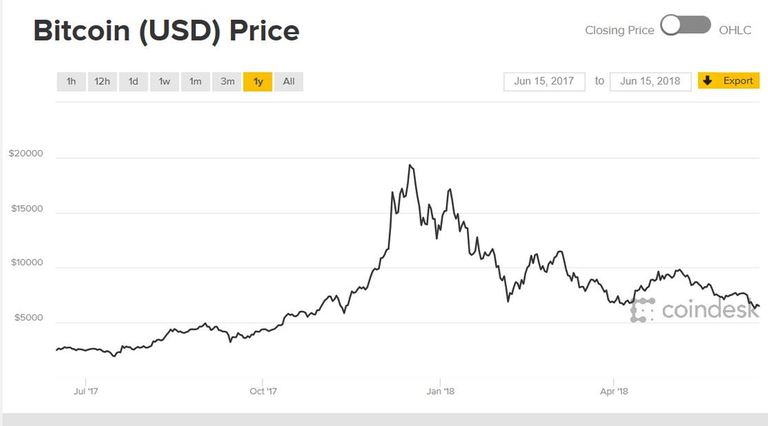Click the Oct '17 axis label
The width and height of the screenshot is (768, 426).
263,392
